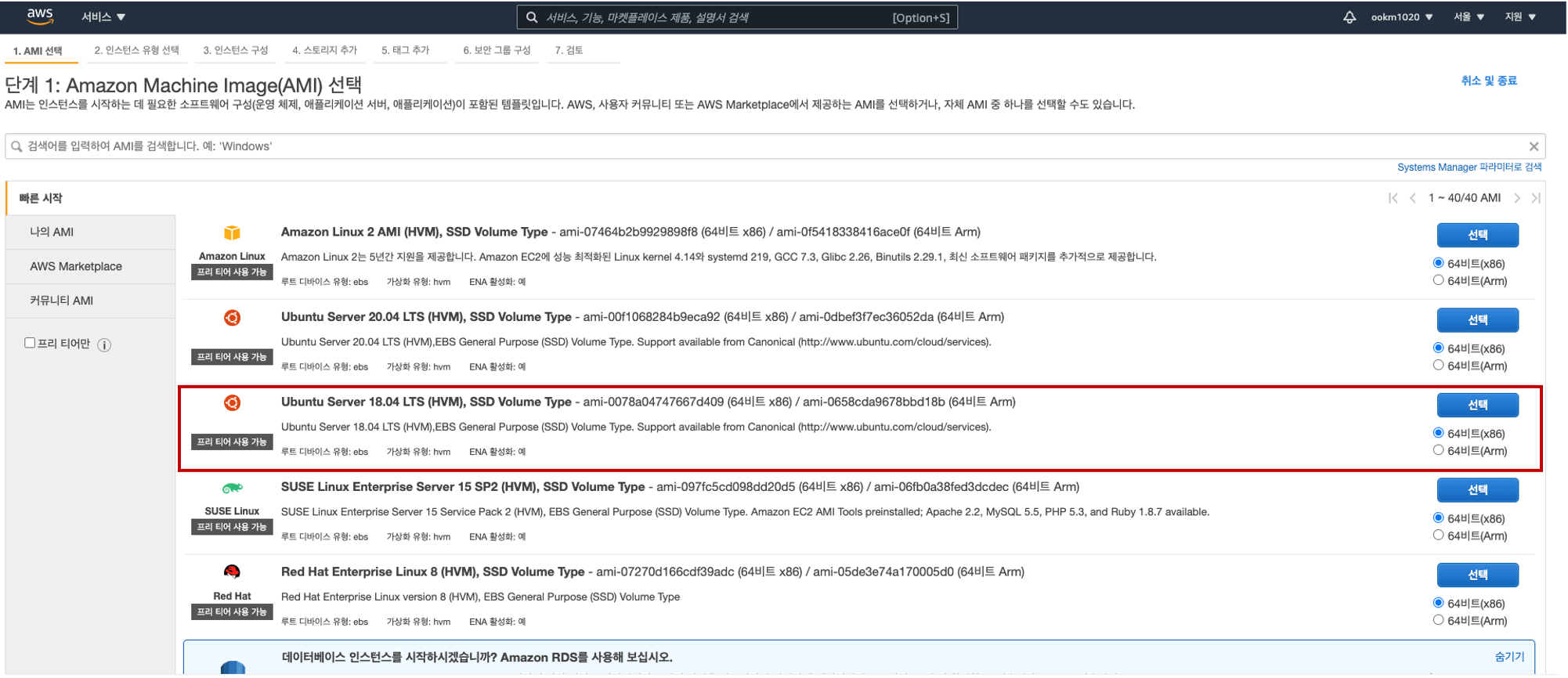Image resolution: width=1568 pixels, height=678 pixels.
Task: Go to the previous AMI page
Action: tap(1413, 198)
